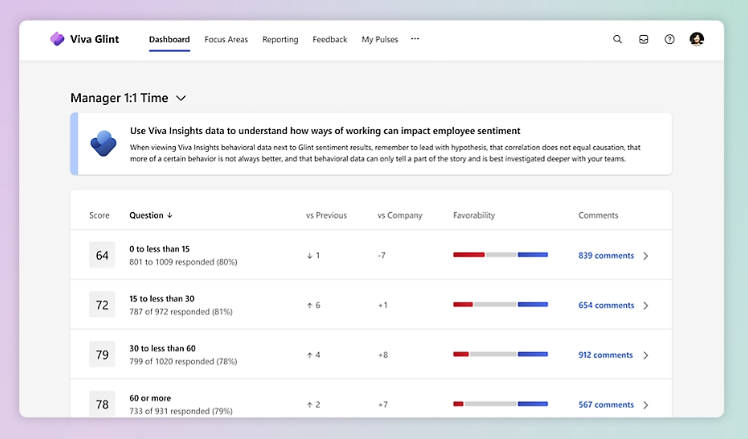Viewport: 748px width, 439px height.
Task: Click the Viva Insights heart icon
Action: coord(104,143)
